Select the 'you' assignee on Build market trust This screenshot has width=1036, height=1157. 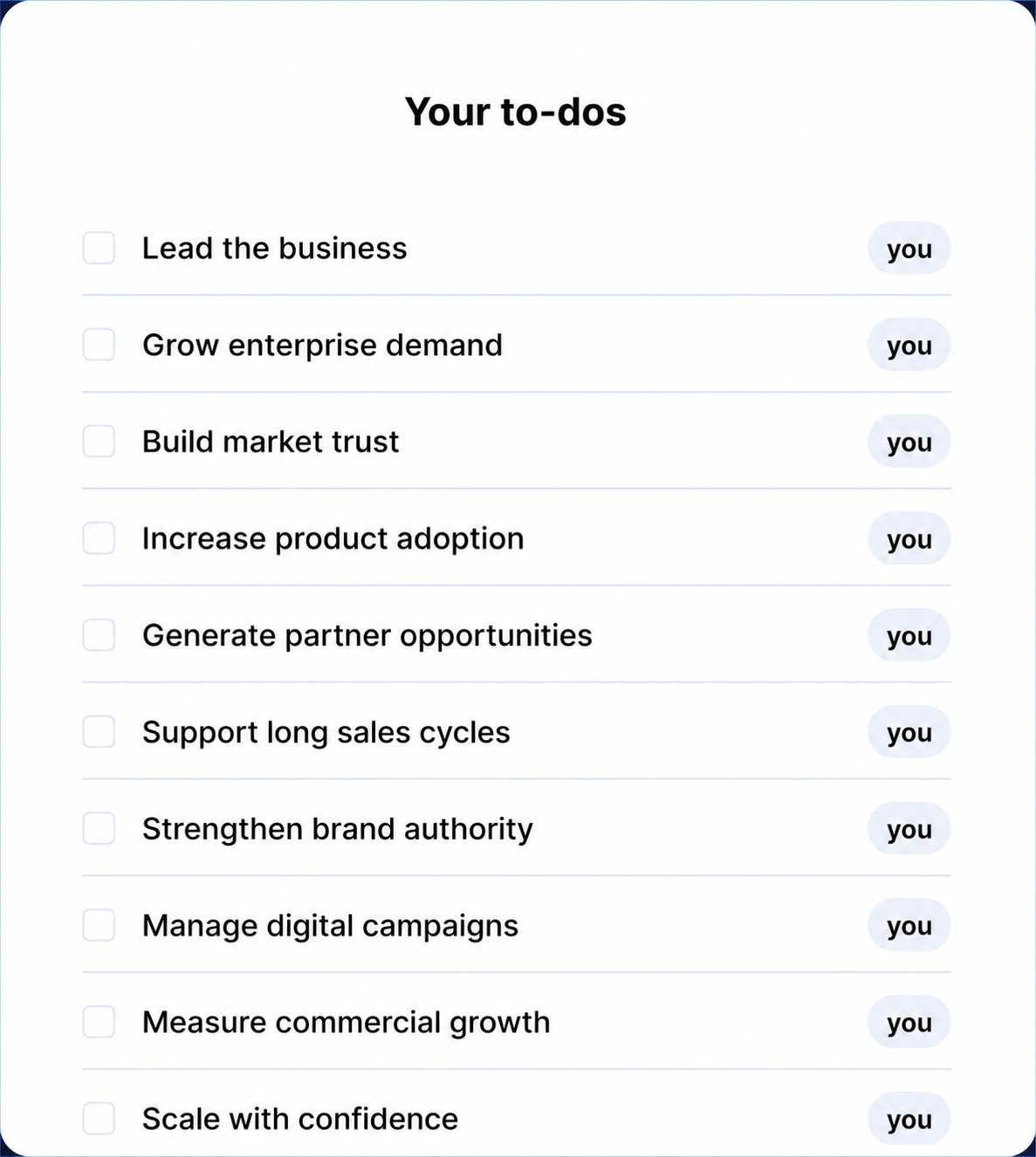click(909, 442)
